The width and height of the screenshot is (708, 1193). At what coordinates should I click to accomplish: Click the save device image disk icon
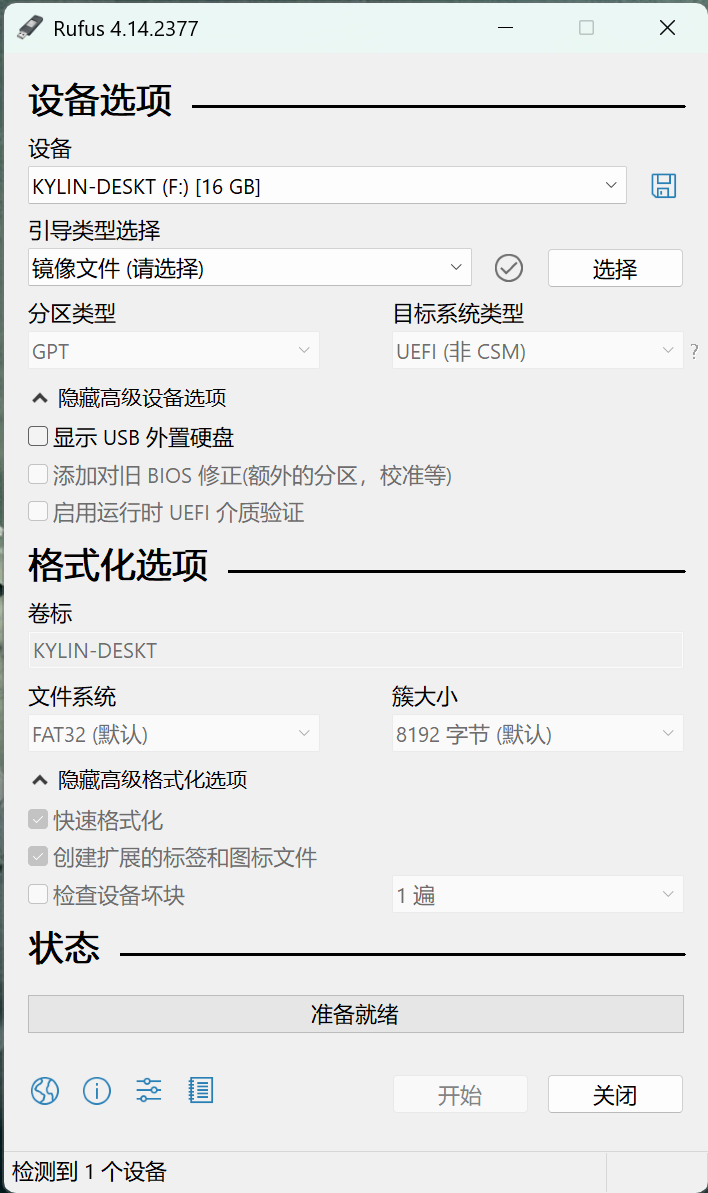(x=663, y=186)
